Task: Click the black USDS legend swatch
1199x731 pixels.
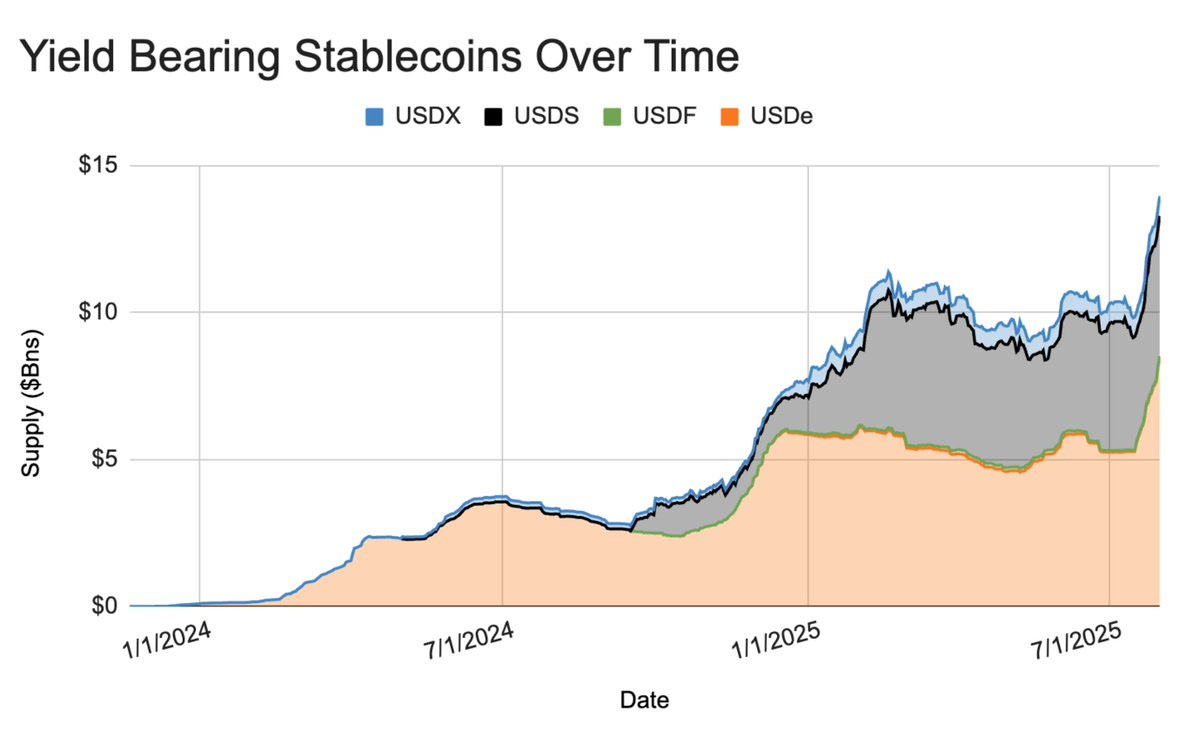Action: click(x=493, y=117)
